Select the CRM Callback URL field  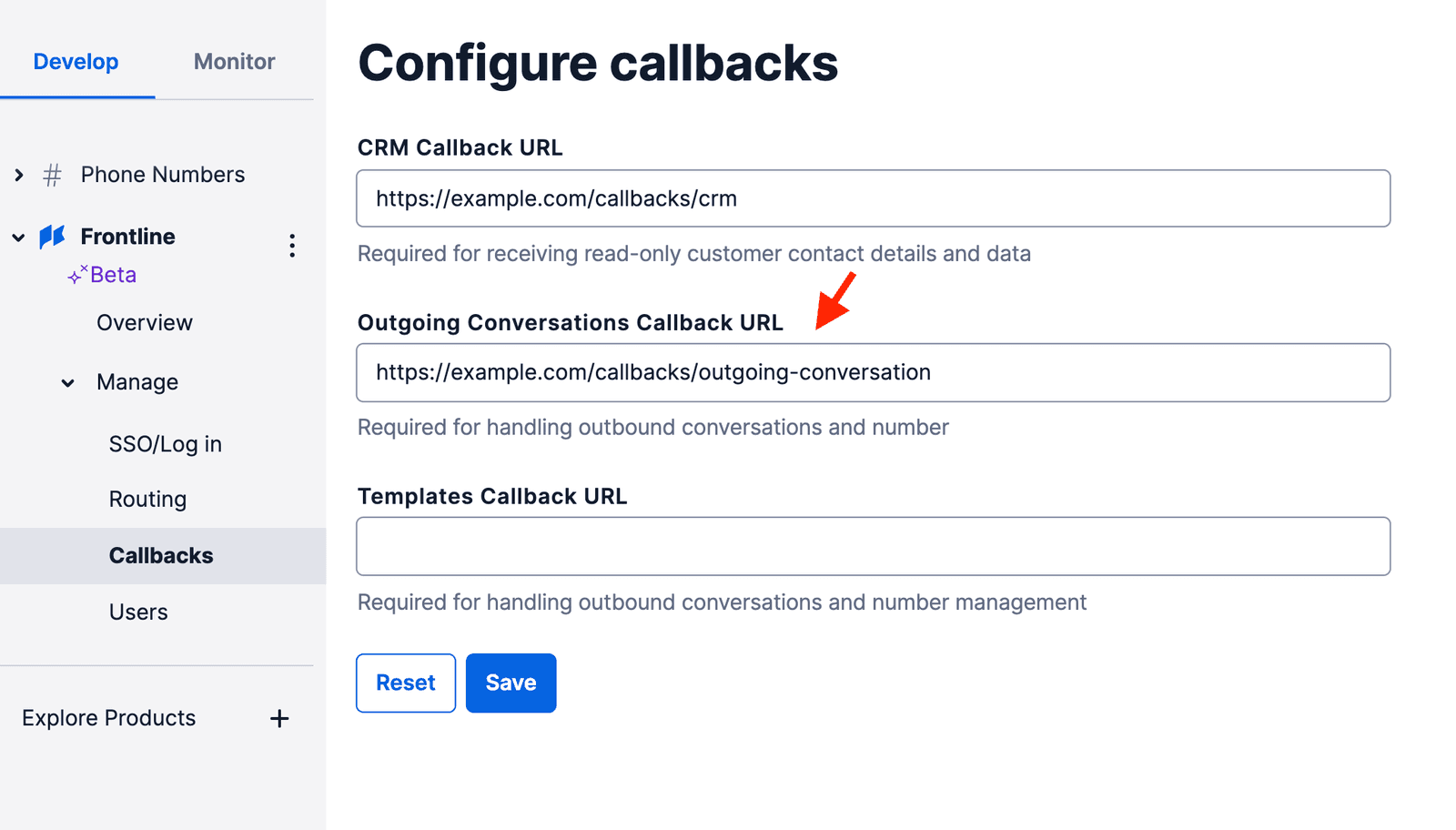(873, 197)
